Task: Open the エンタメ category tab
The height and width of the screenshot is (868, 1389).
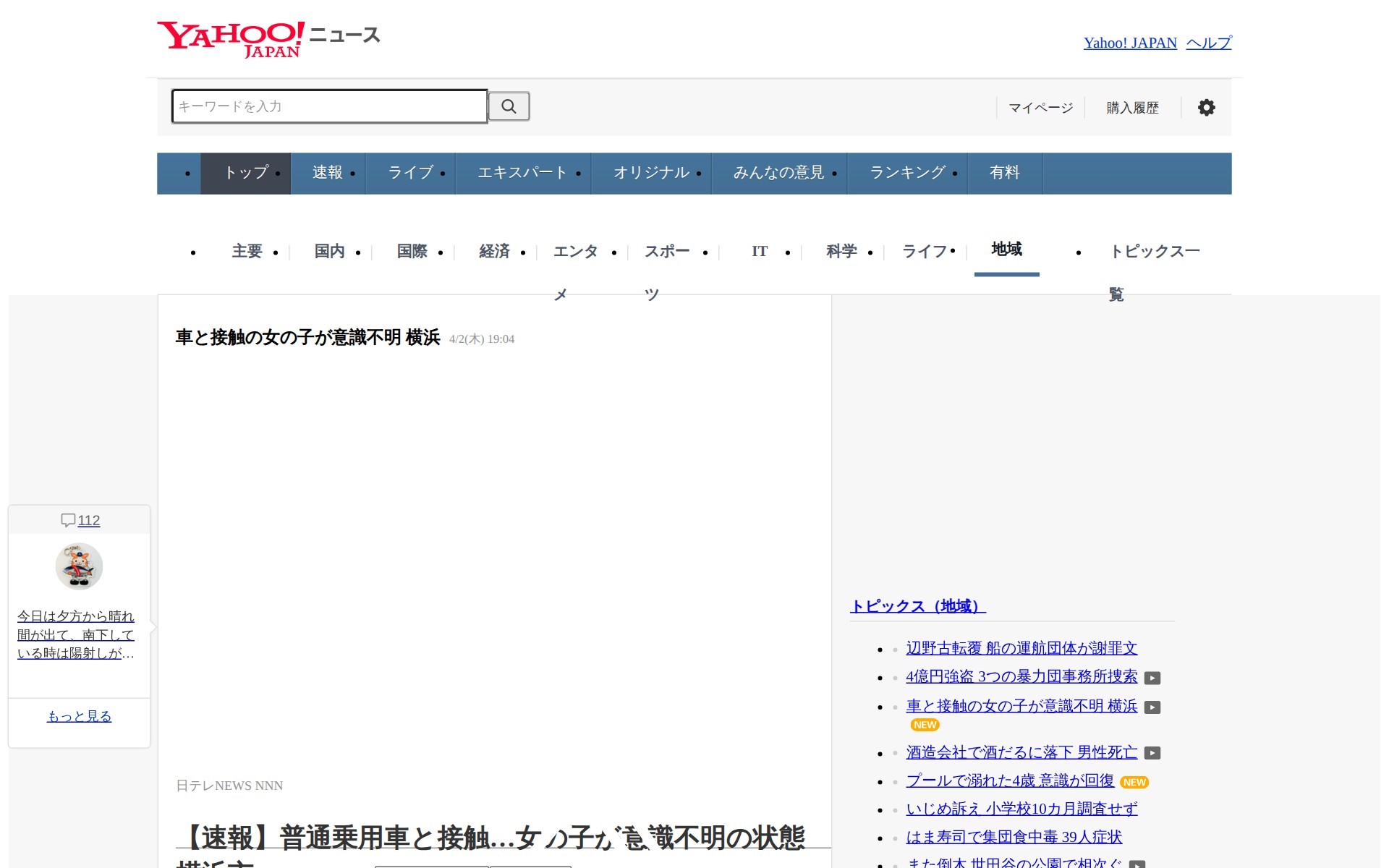Action: tap(575, 252)
